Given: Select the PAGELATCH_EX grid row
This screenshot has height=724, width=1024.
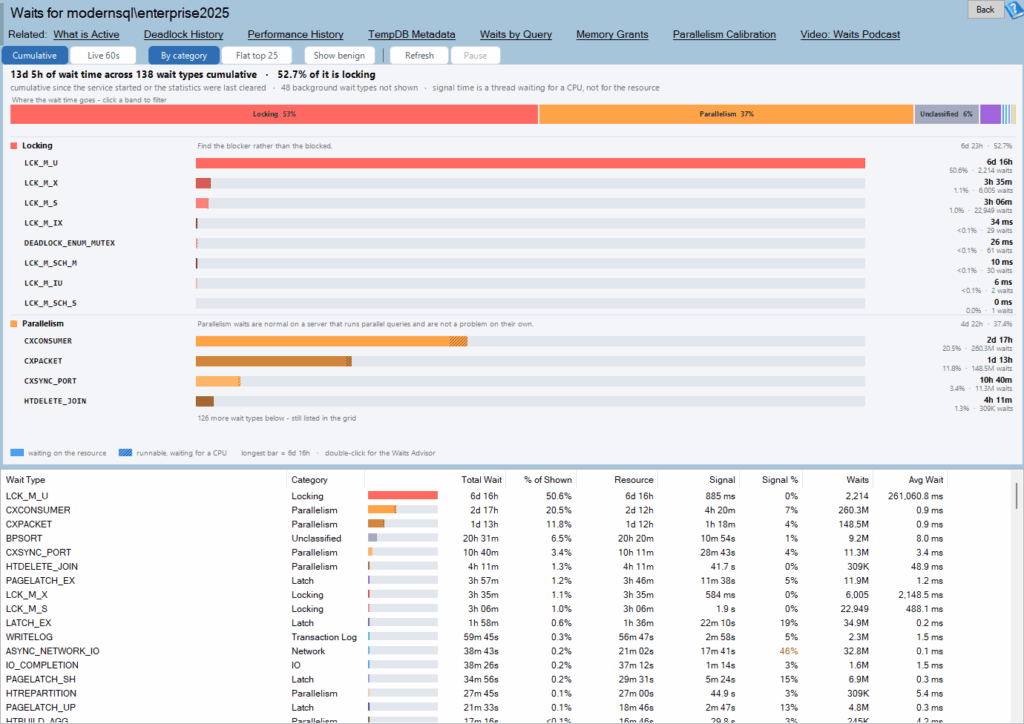Looking at the screenshot, I should [x=475, y=581].
